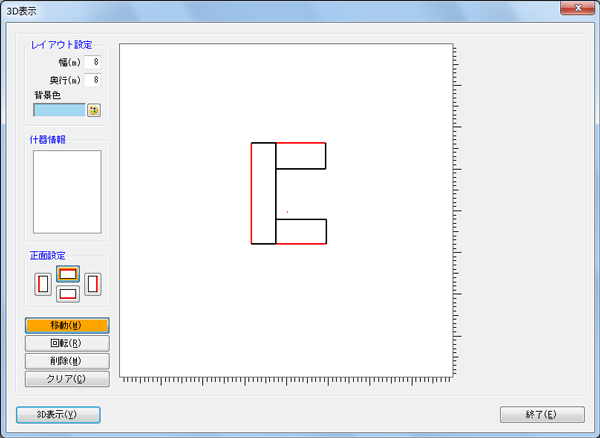Activate the 回転(R) rotate button
The width and height of the screenshot is (600, 438).
coord(67,344)
